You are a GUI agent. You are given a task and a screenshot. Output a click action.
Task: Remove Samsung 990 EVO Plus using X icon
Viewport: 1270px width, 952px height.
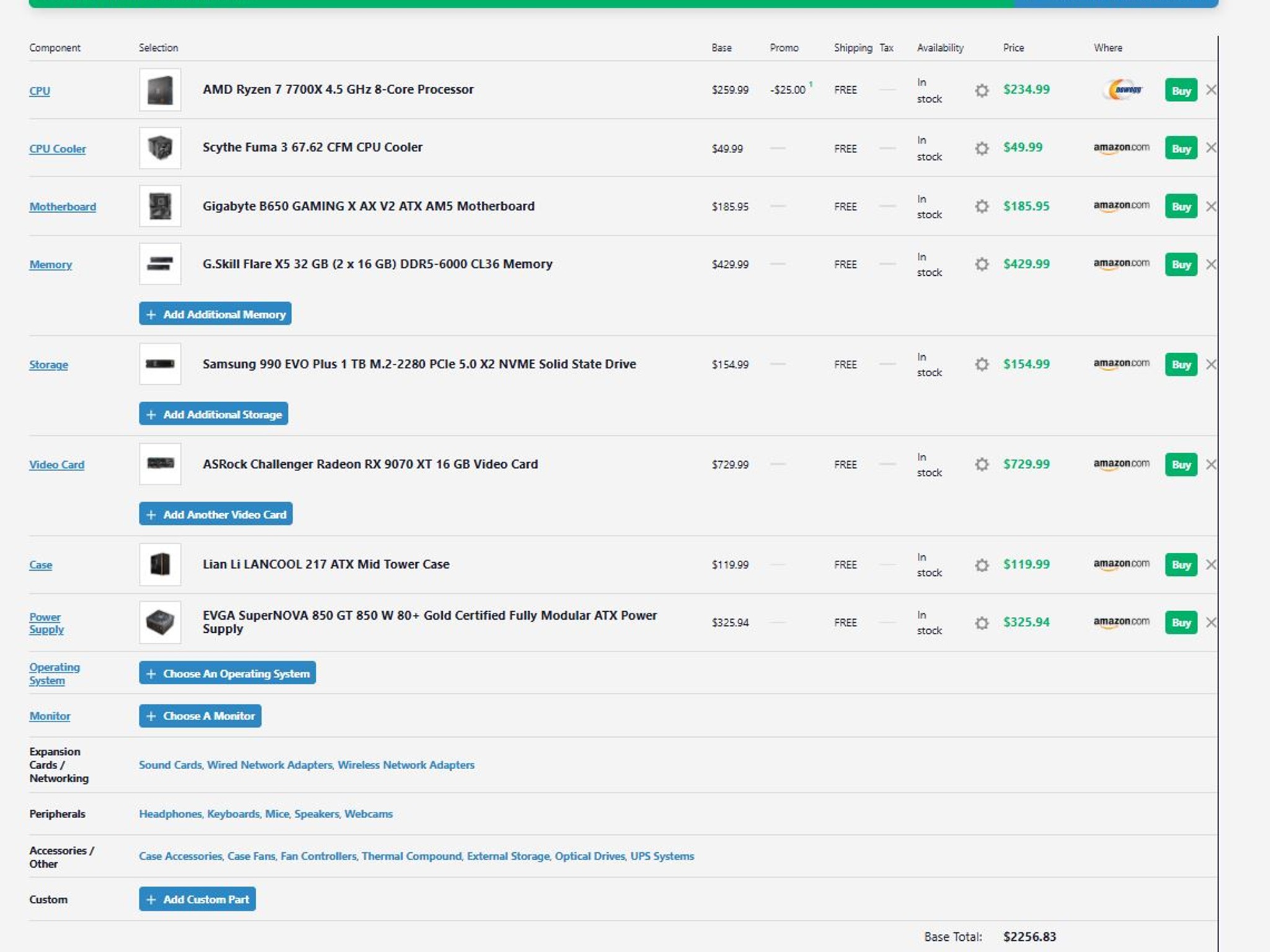(1210, 364)
